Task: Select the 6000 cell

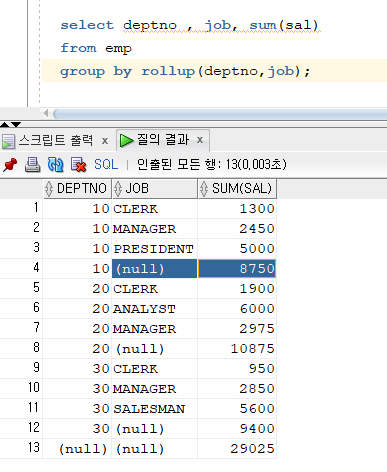Action: point(237,309)
